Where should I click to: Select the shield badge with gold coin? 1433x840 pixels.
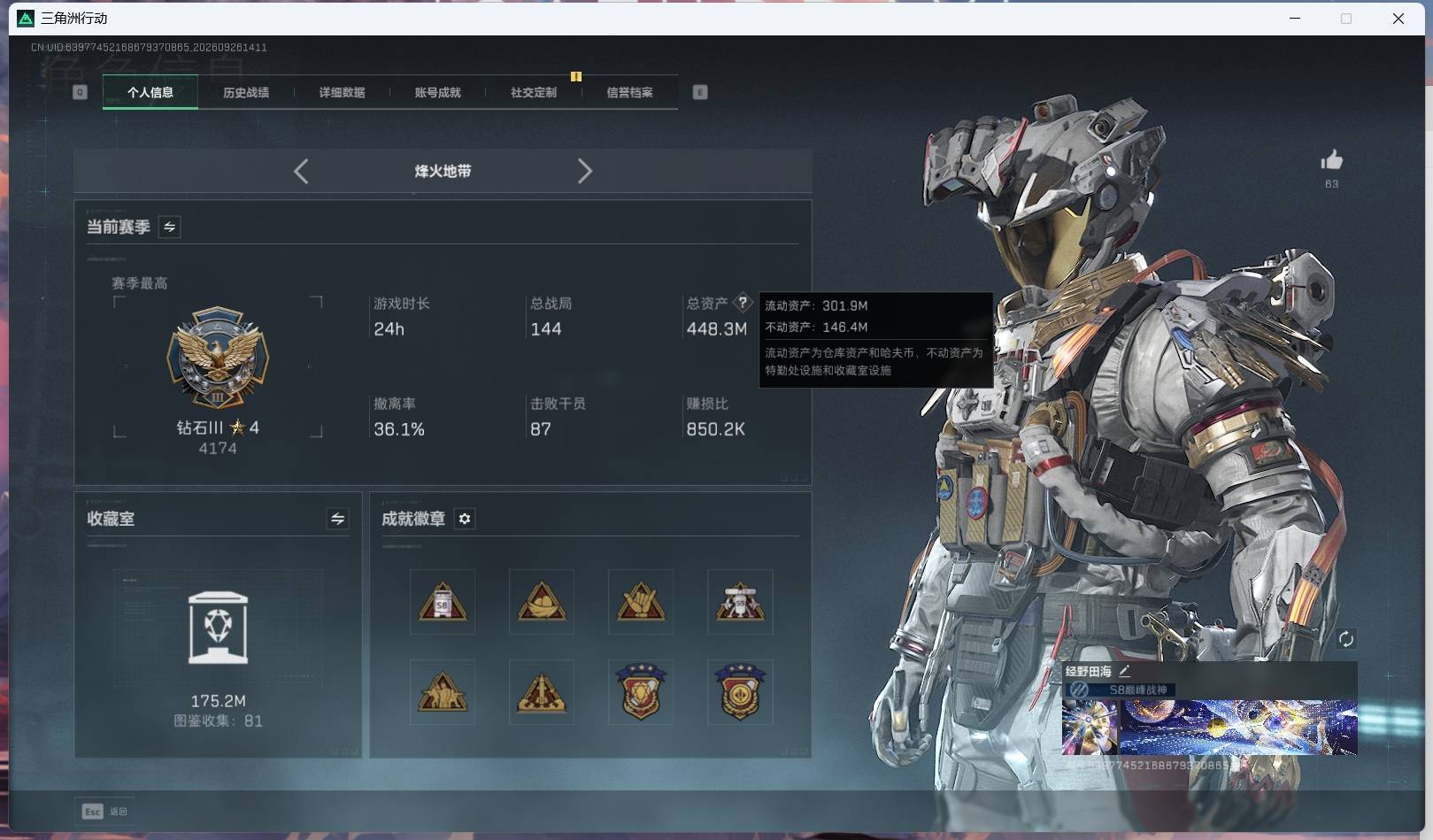click(x=740, y=691)
